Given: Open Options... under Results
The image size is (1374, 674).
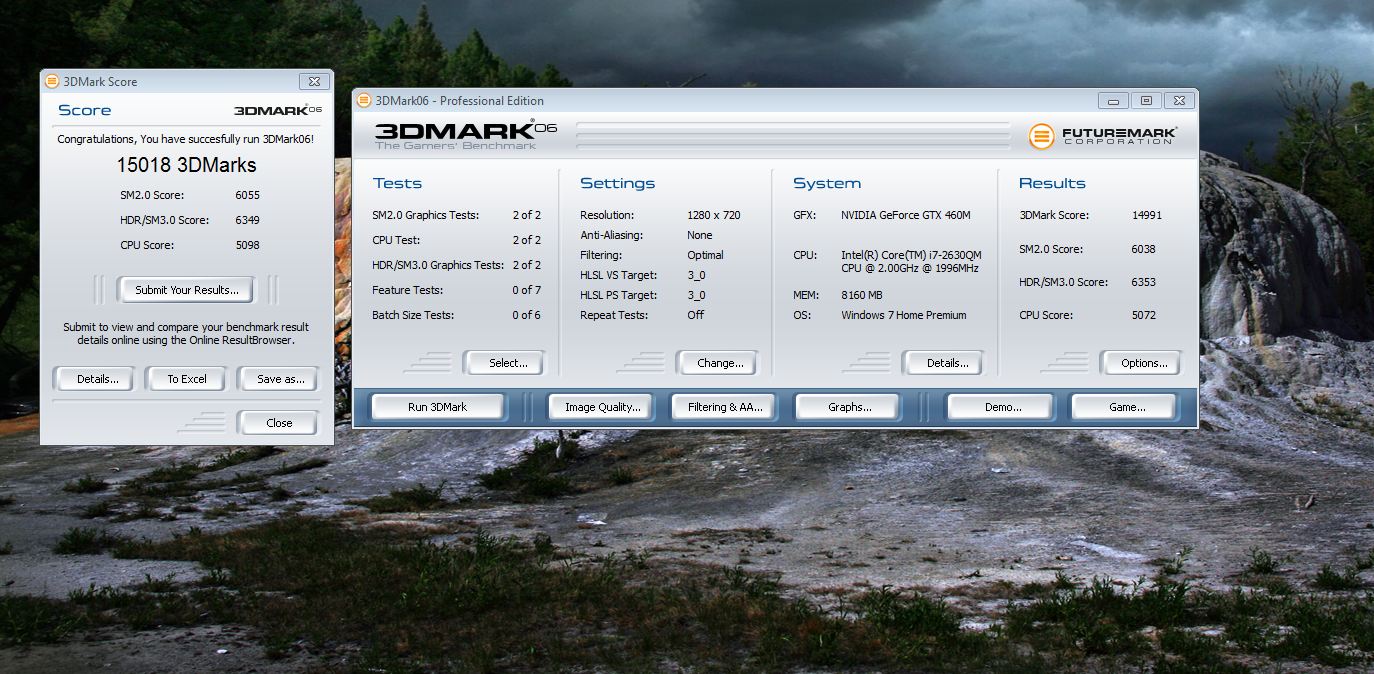Looking at the screenshot, I should click(x=1144, y=363).
